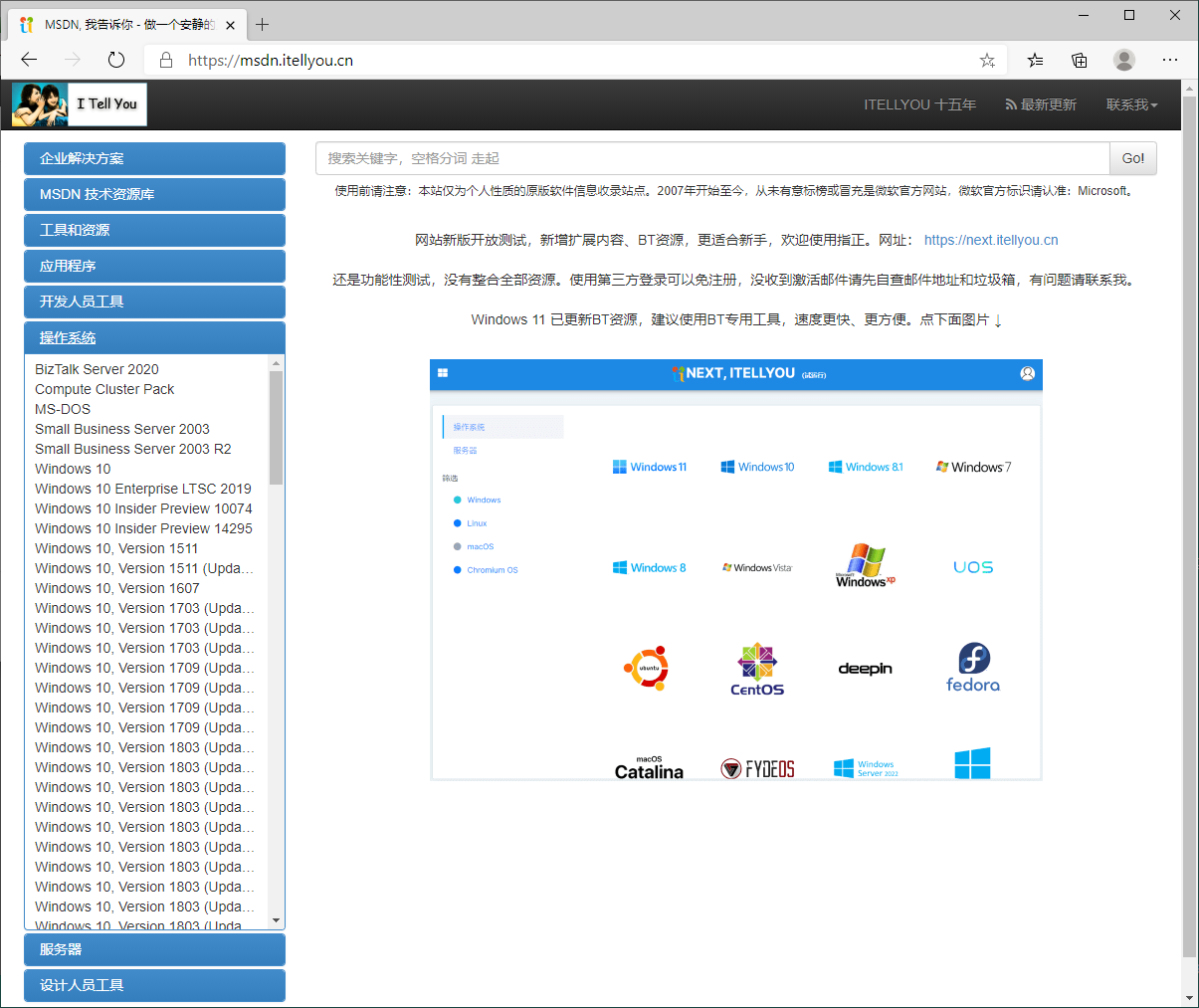Open the browser Collections icon

1080,60
